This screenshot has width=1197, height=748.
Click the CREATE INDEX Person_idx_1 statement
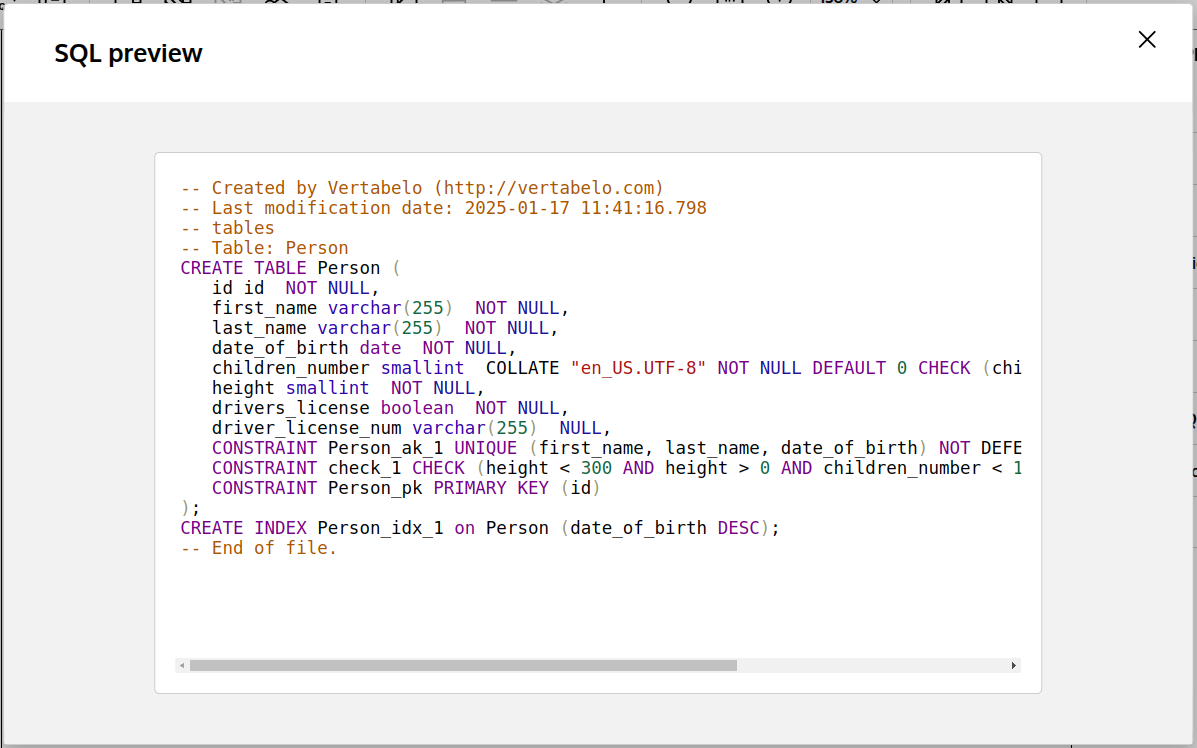[479, 528]
